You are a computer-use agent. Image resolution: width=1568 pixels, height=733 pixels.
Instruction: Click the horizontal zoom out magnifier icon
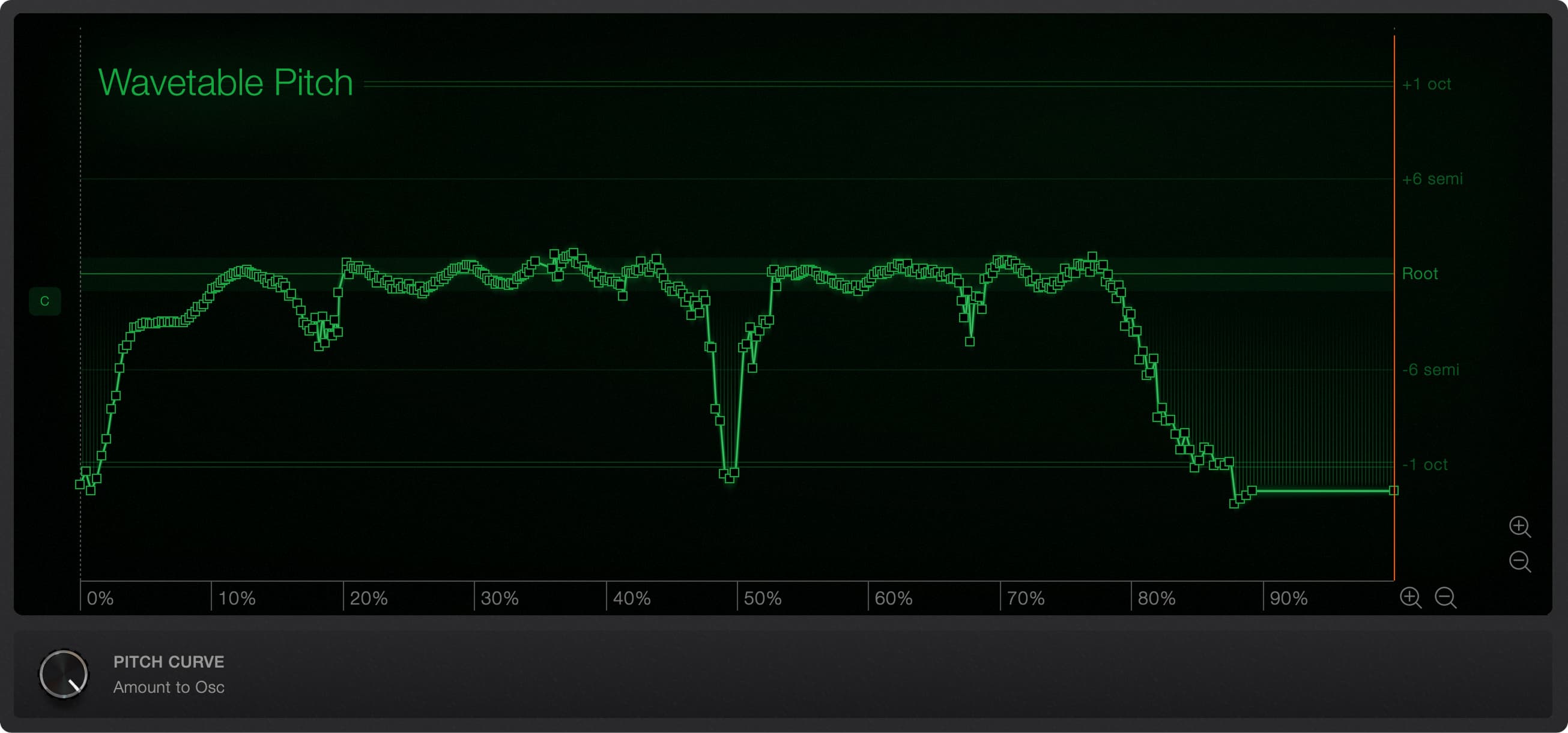(x=1444, y=597)
